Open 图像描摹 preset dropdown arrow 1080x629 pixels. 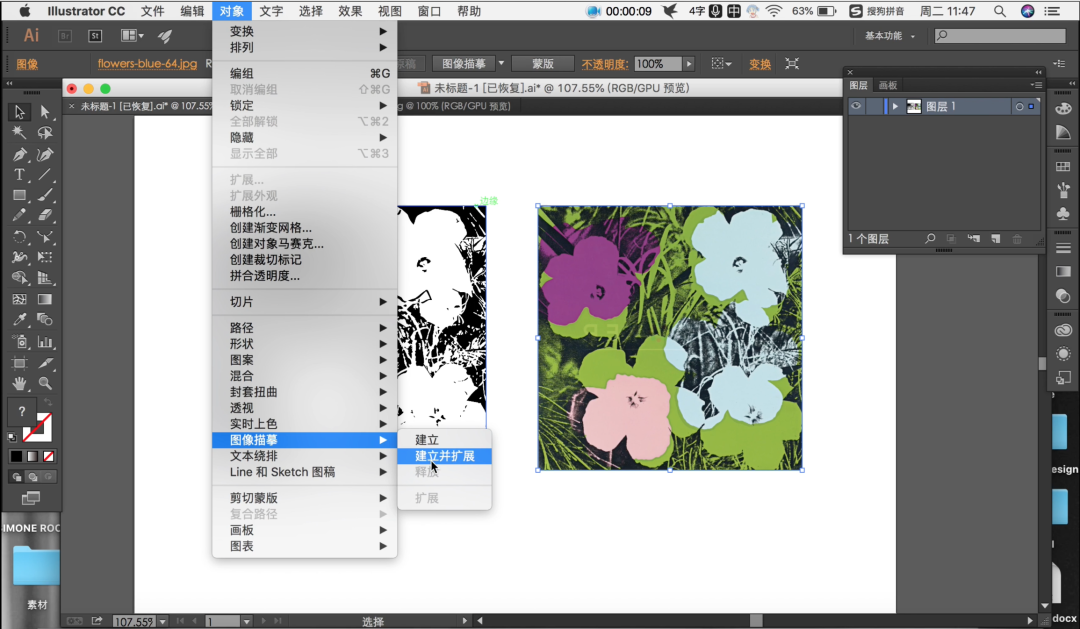click(501, 63)
